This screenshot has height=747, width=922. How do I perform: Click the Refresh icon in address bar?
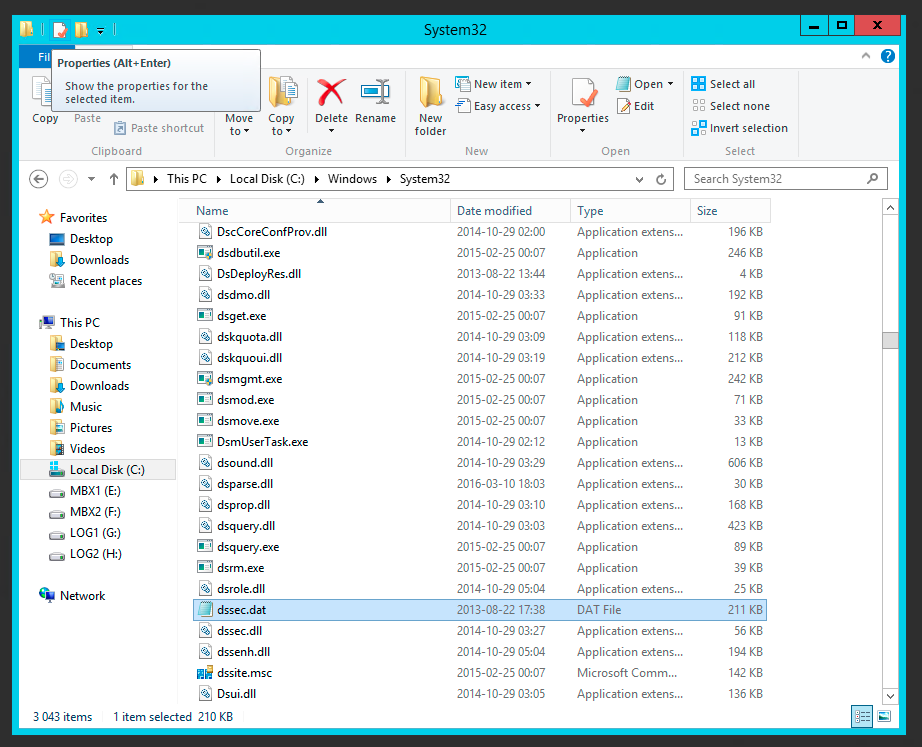[x=661, y=179]
